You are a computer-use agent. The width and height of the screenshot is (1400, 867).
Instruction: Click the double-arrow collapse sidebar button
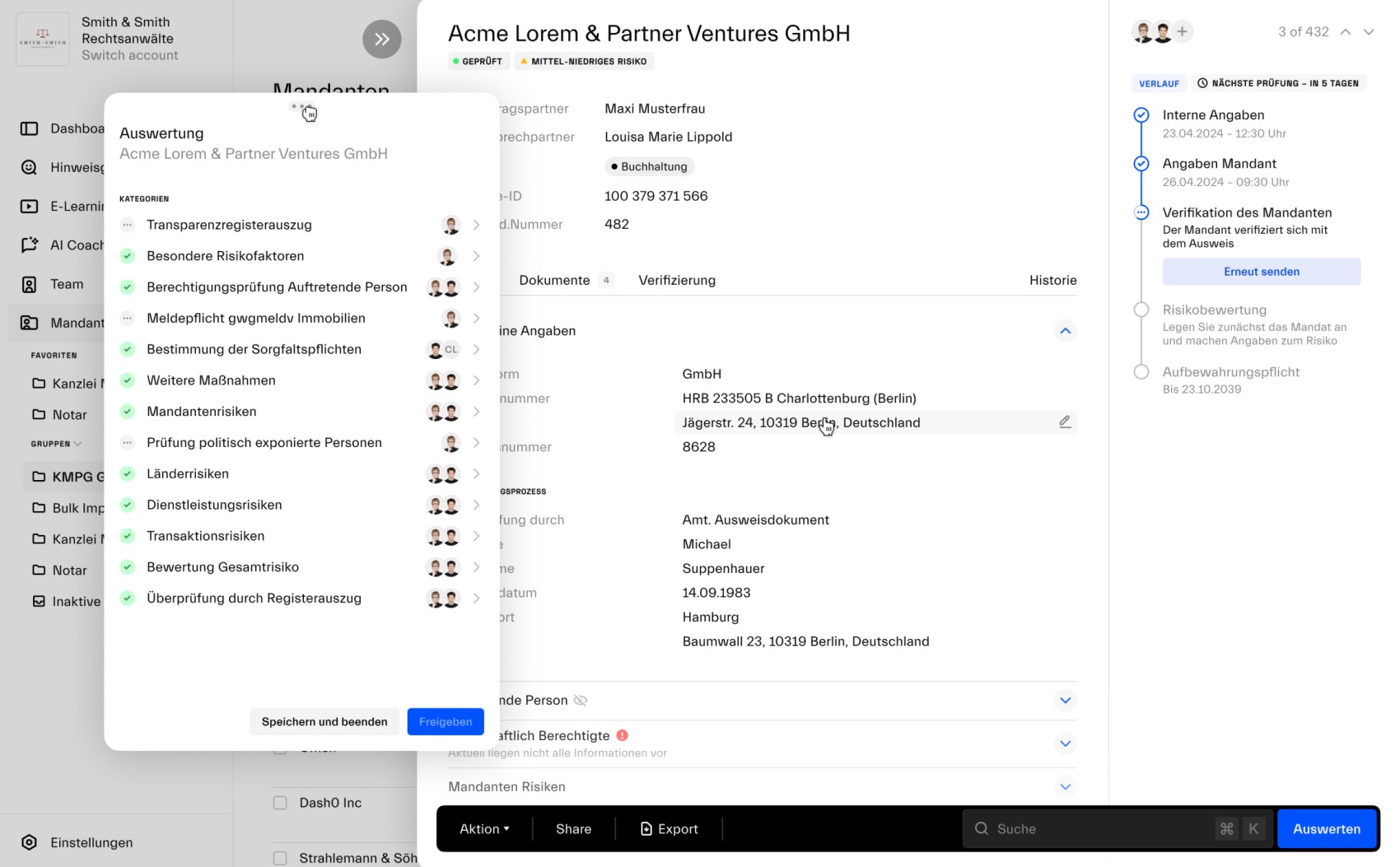click(x=382, y=39)
